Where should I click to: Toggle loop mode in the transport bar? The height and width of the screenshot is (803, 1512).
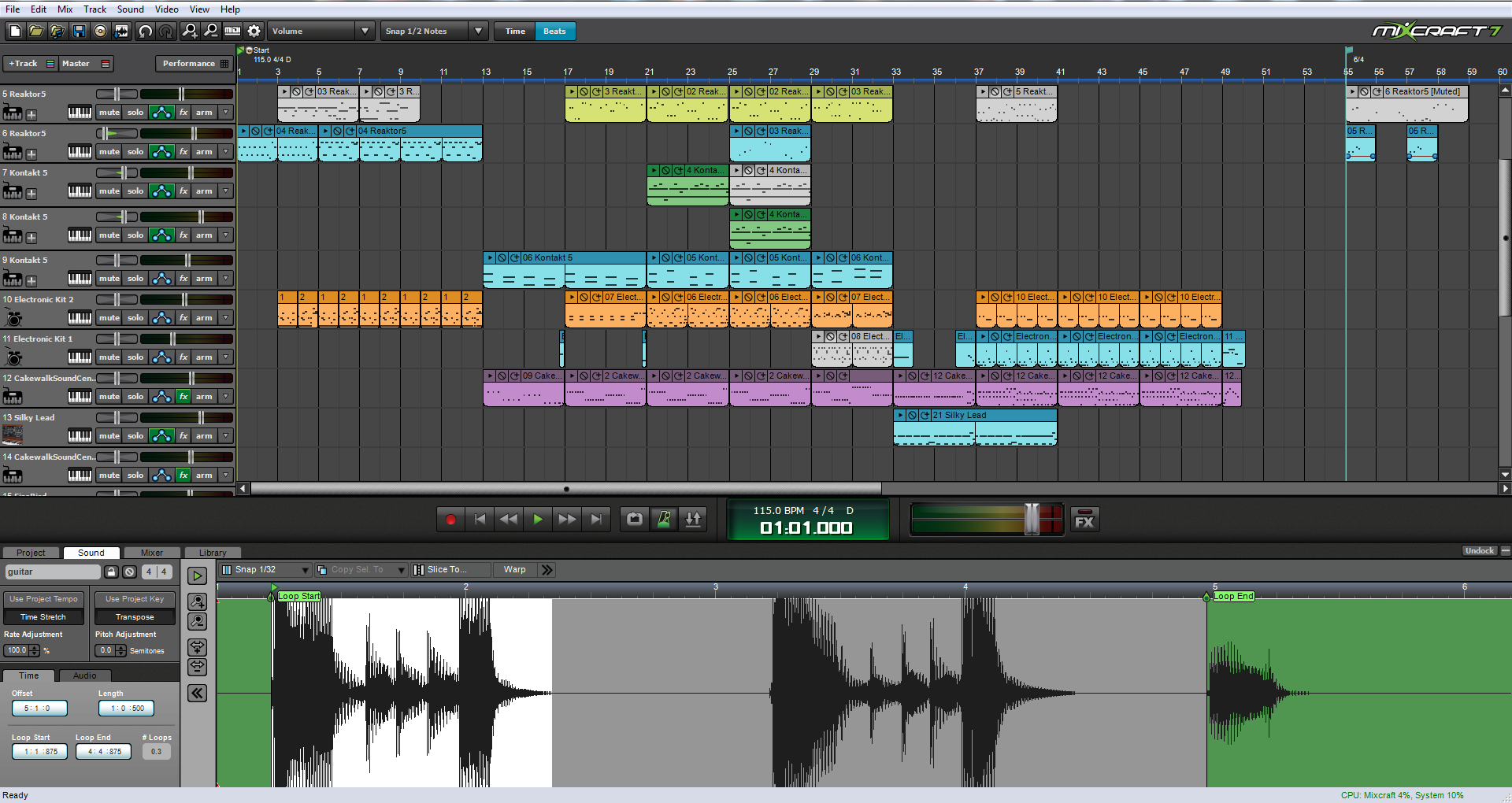635,520
